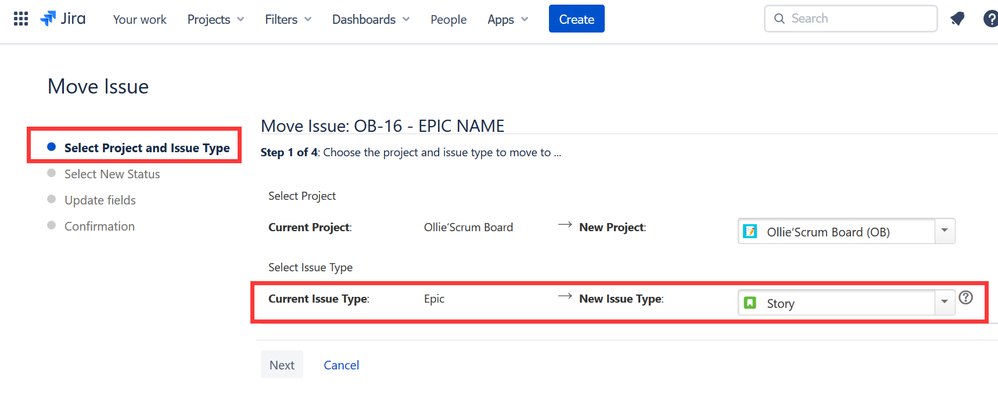The width and height of the screenshot is (998, 395).
Task: Click the 'Move Issue: OB-16 - EPIC NAME' title
Action: (x=383, y=126)
